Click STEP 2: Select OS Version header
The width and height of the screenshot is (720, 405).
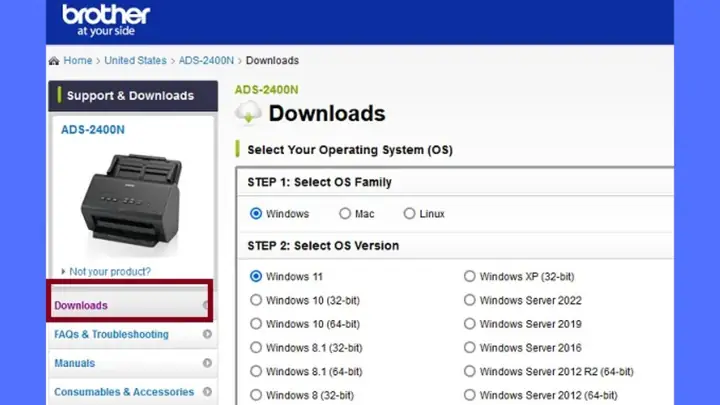323,246
